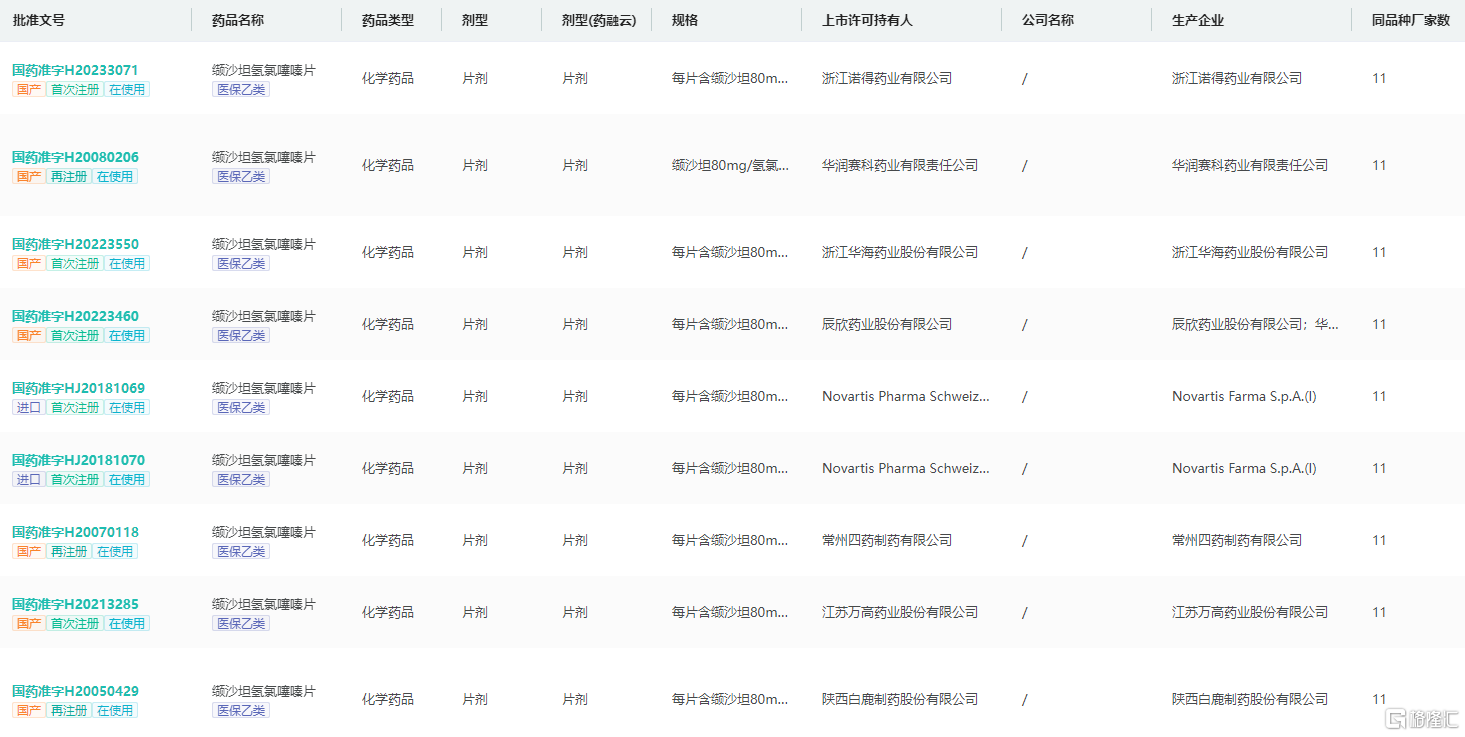1465x737 pixels.
Task: Select holder 陕西白鹿制药股份有限公司
Action: coord(900,699)
